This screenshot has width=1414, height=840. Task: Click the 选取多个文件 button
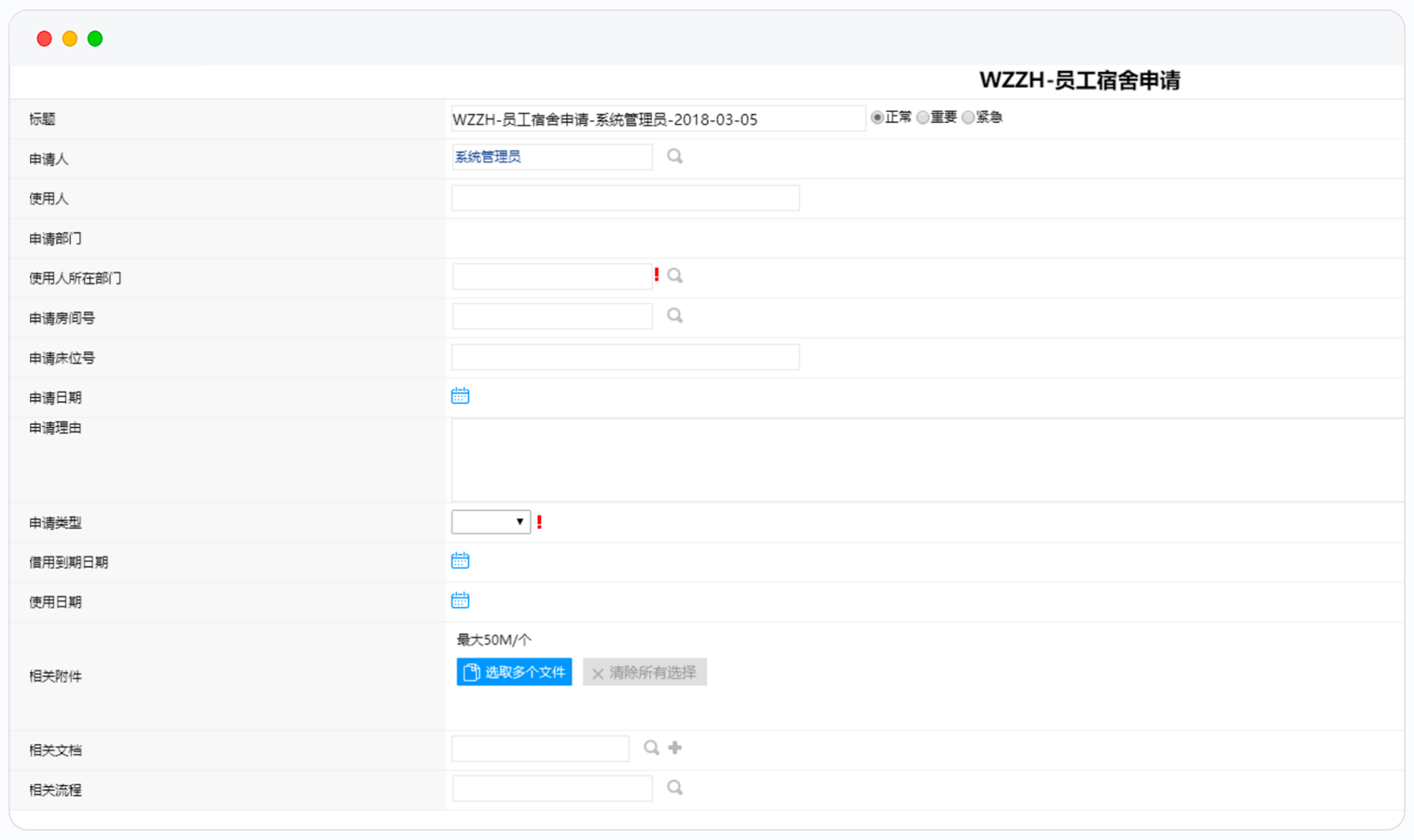click(x=514, y=672)
